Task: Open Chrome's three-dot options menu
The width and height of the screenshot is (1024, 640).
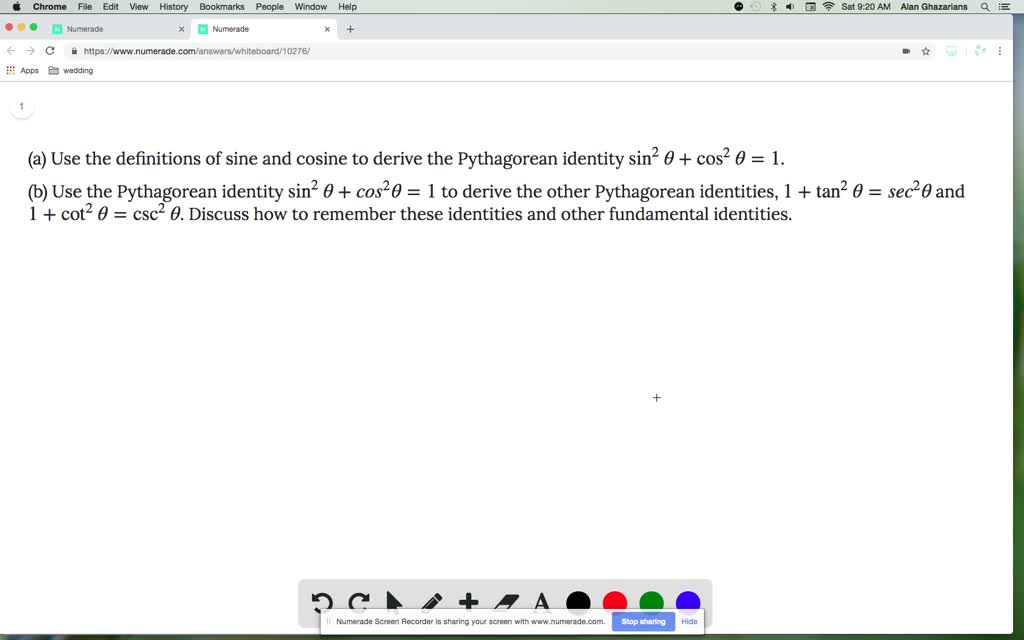Action: [x=1000, y=50]
